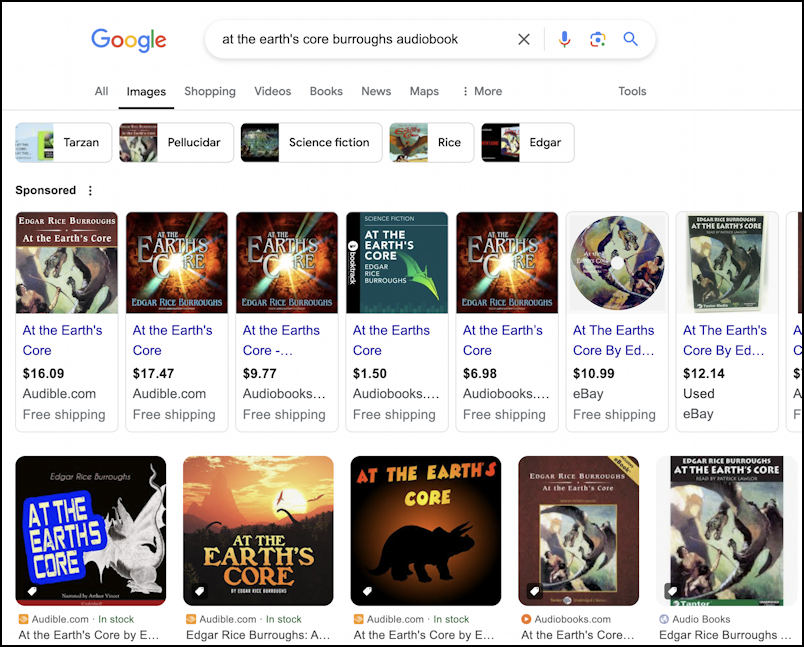Open the $16.09 Audible sponsored cover
804x647 pixels.
[x=67, y=262]
